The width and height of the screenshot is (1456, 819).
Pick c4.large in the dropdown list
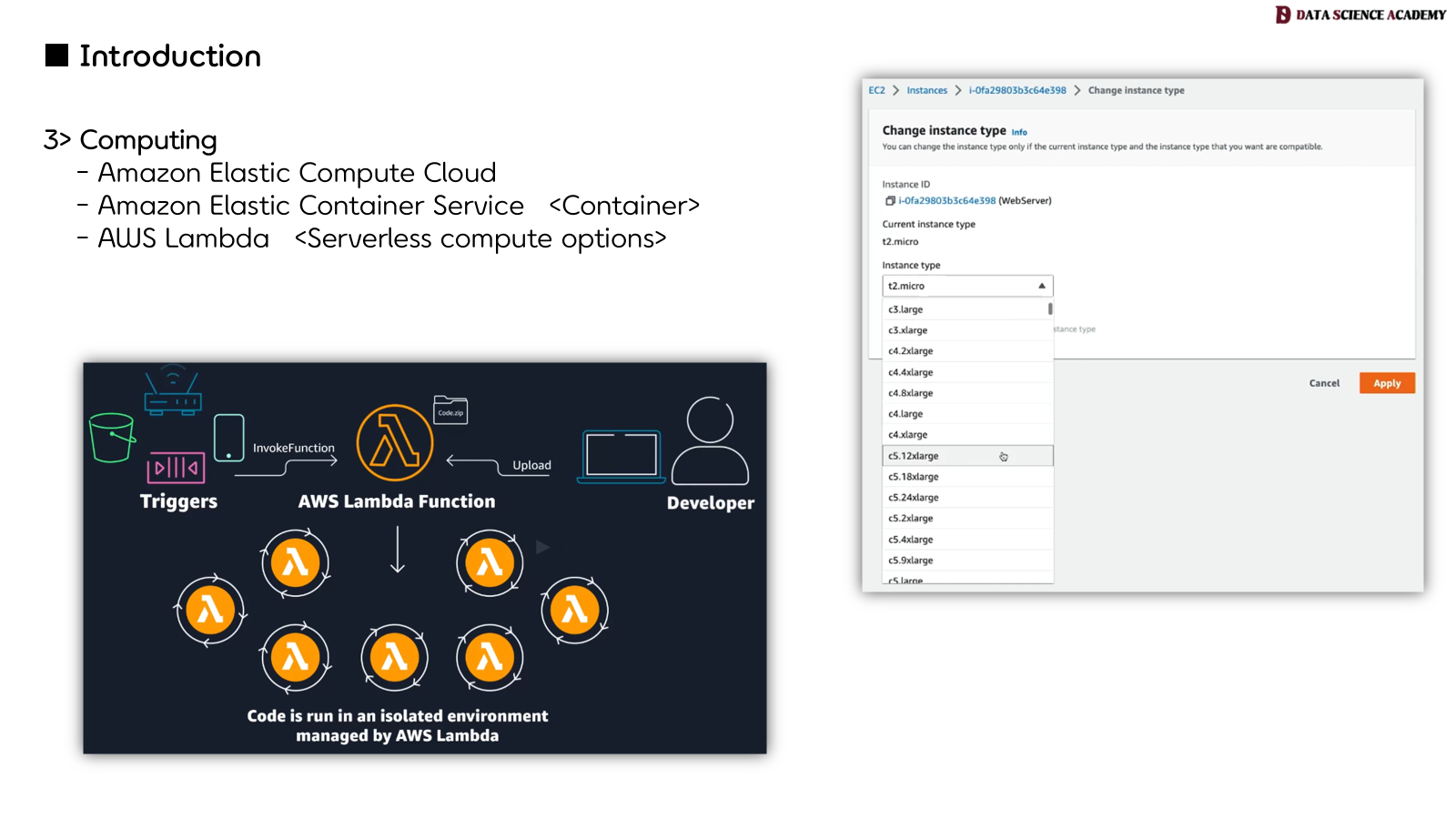(x=967, y=414)
